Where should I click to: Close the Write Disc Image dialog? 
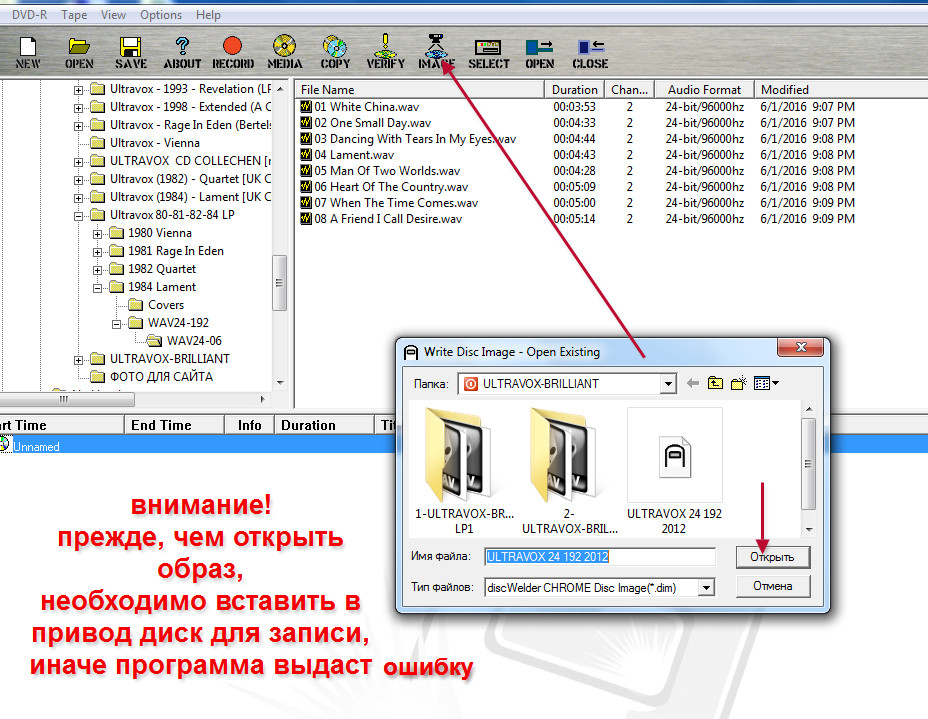(801, 347)
